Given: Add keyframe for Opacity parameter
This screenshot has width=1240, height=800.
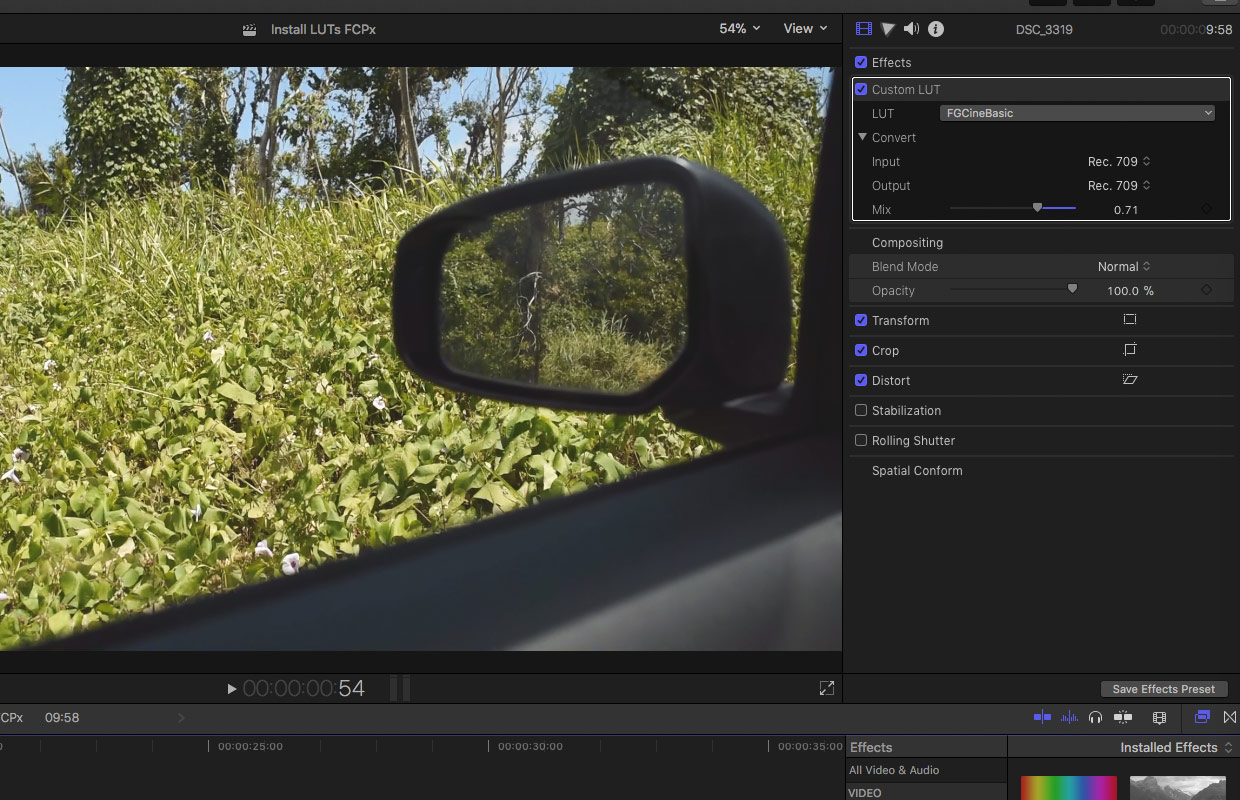Looking at the screenshot, I should (1206, 290).
